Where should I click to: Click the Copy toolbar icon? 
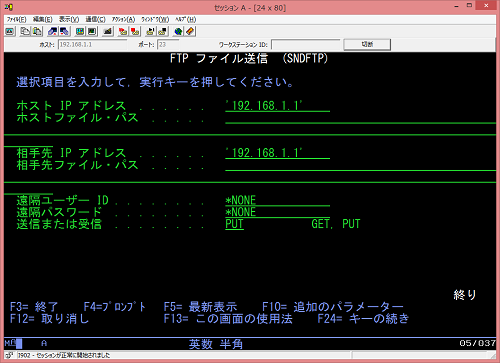(25, 31)
